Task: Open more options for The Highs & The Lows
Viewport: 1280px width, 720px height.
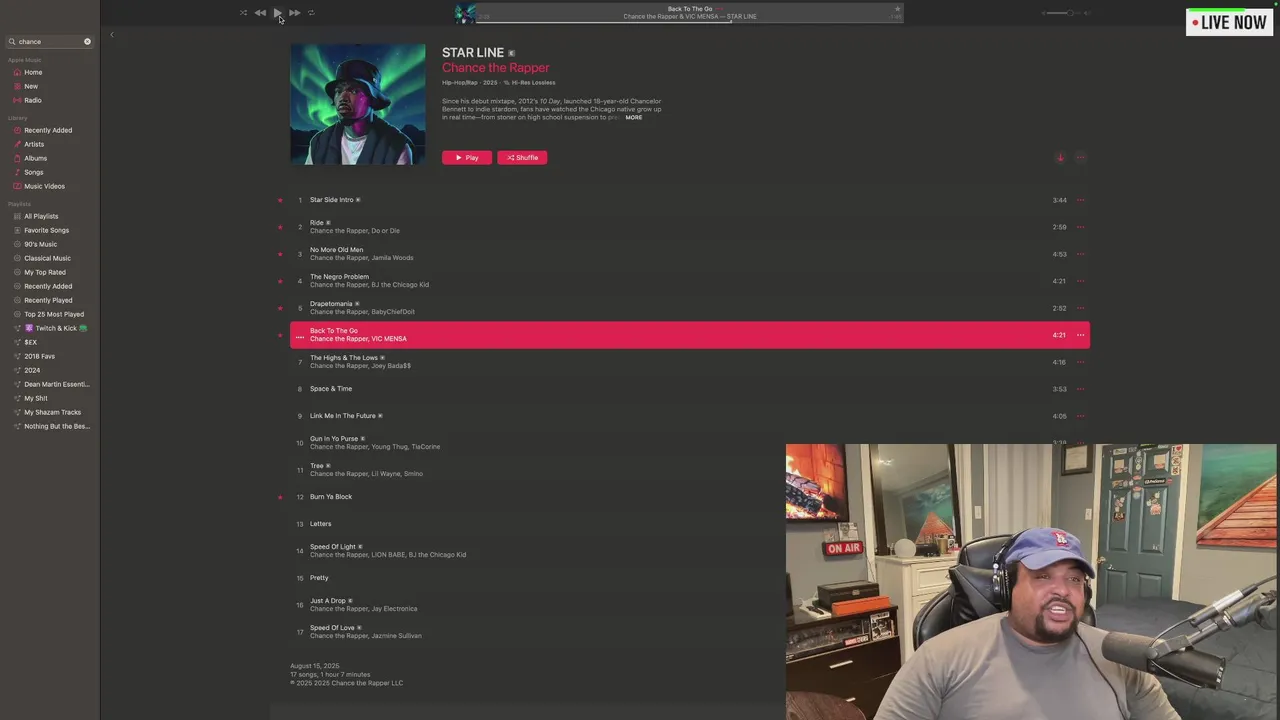Action: (1080, 362)
